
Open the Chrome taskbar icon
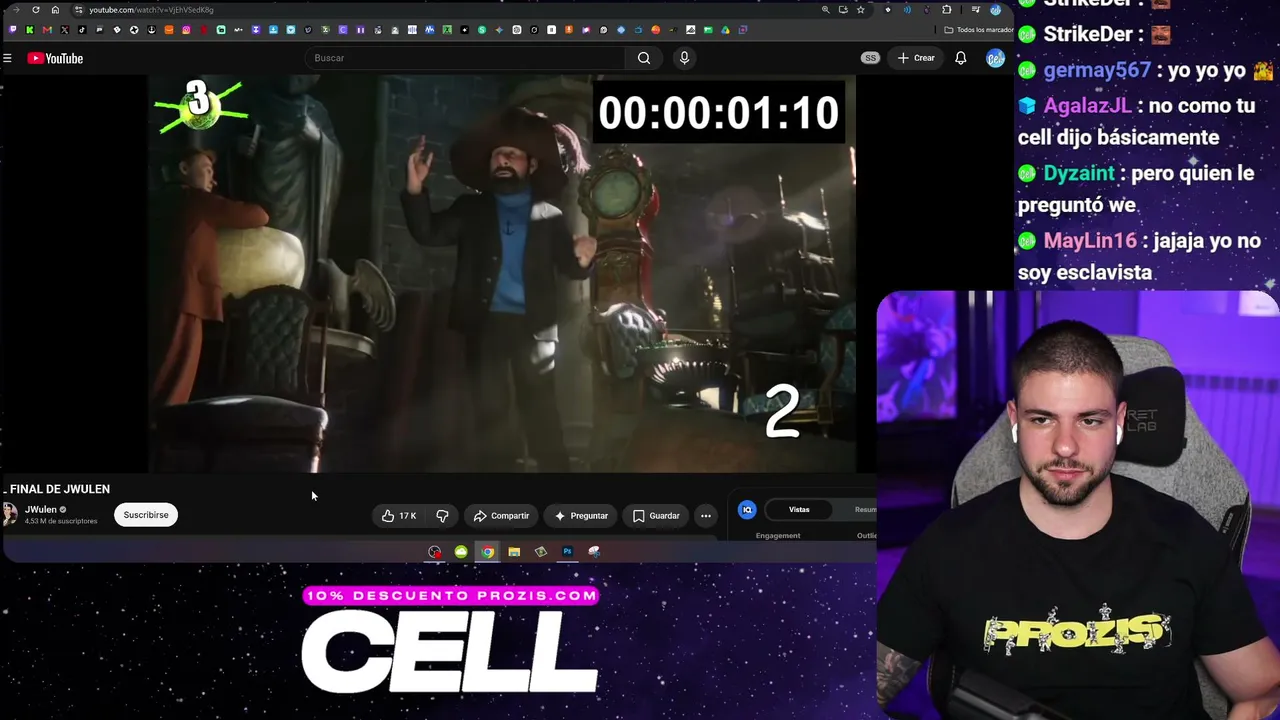coord(487,552)
